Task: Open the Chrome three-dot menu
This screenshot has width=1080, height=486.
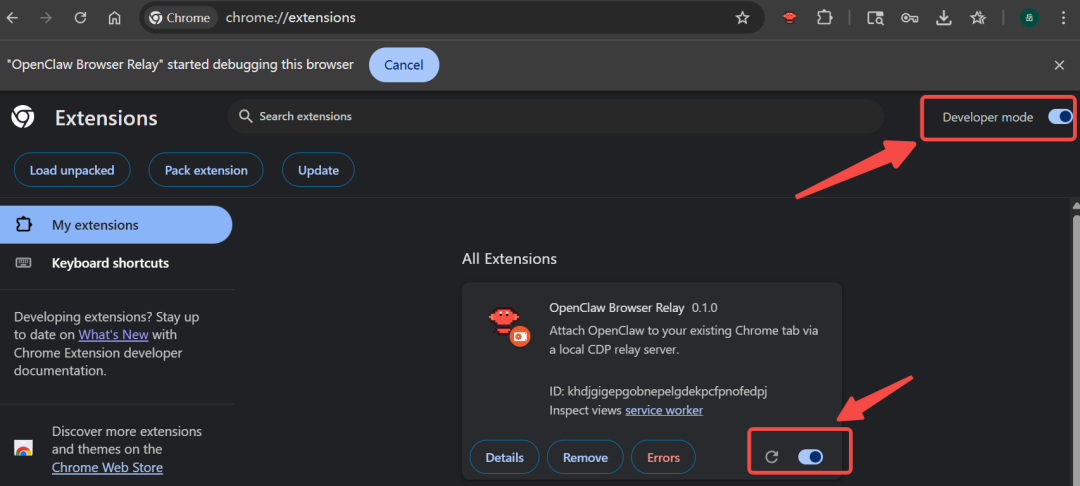Action: coord(1063,18)
